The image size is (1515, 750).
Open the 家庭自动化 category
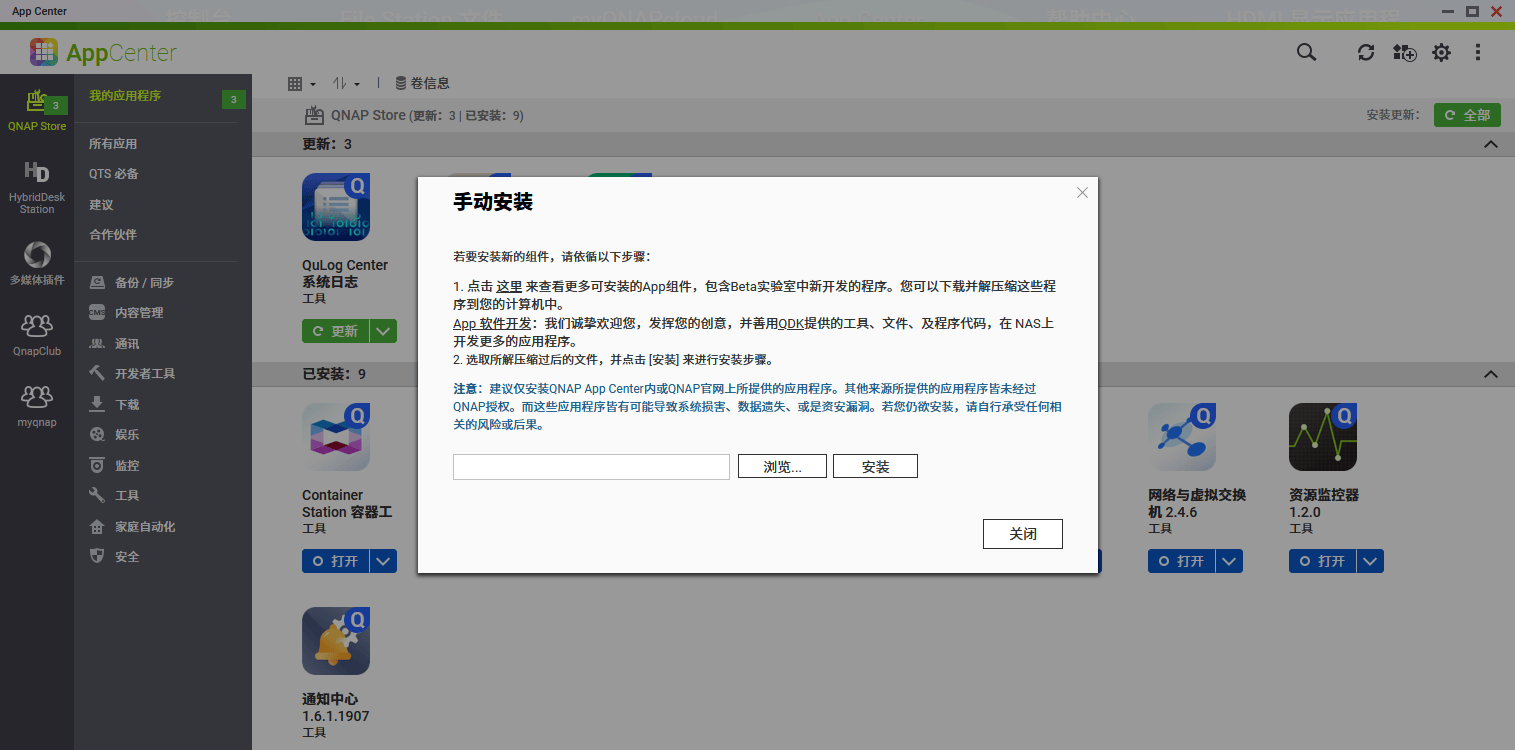click(x=132, y=527)
